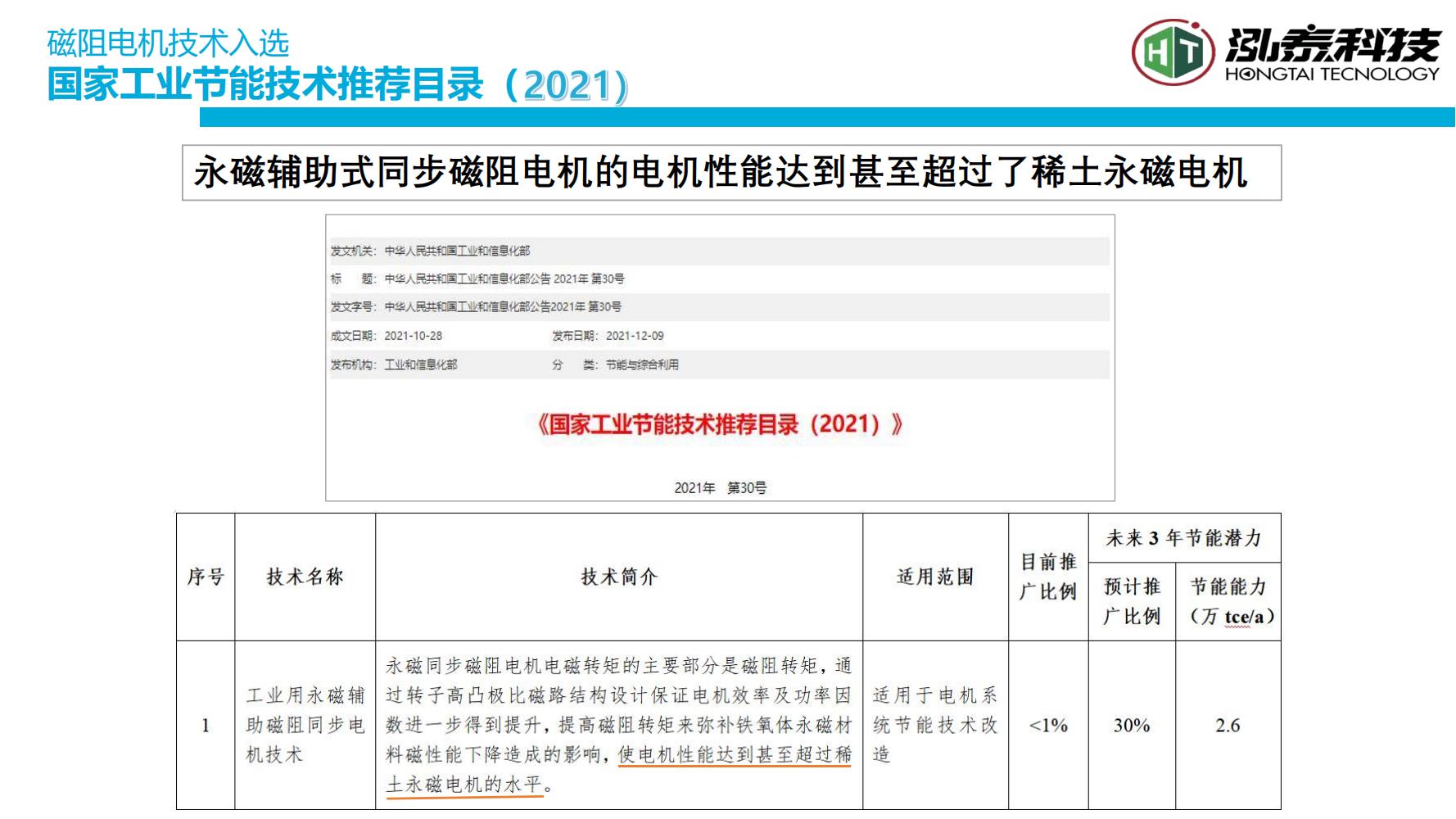This screenshot has height=819, width=1456.
Task: Click the 发布日期 2021-12-09 field
Action: [608, 336]
